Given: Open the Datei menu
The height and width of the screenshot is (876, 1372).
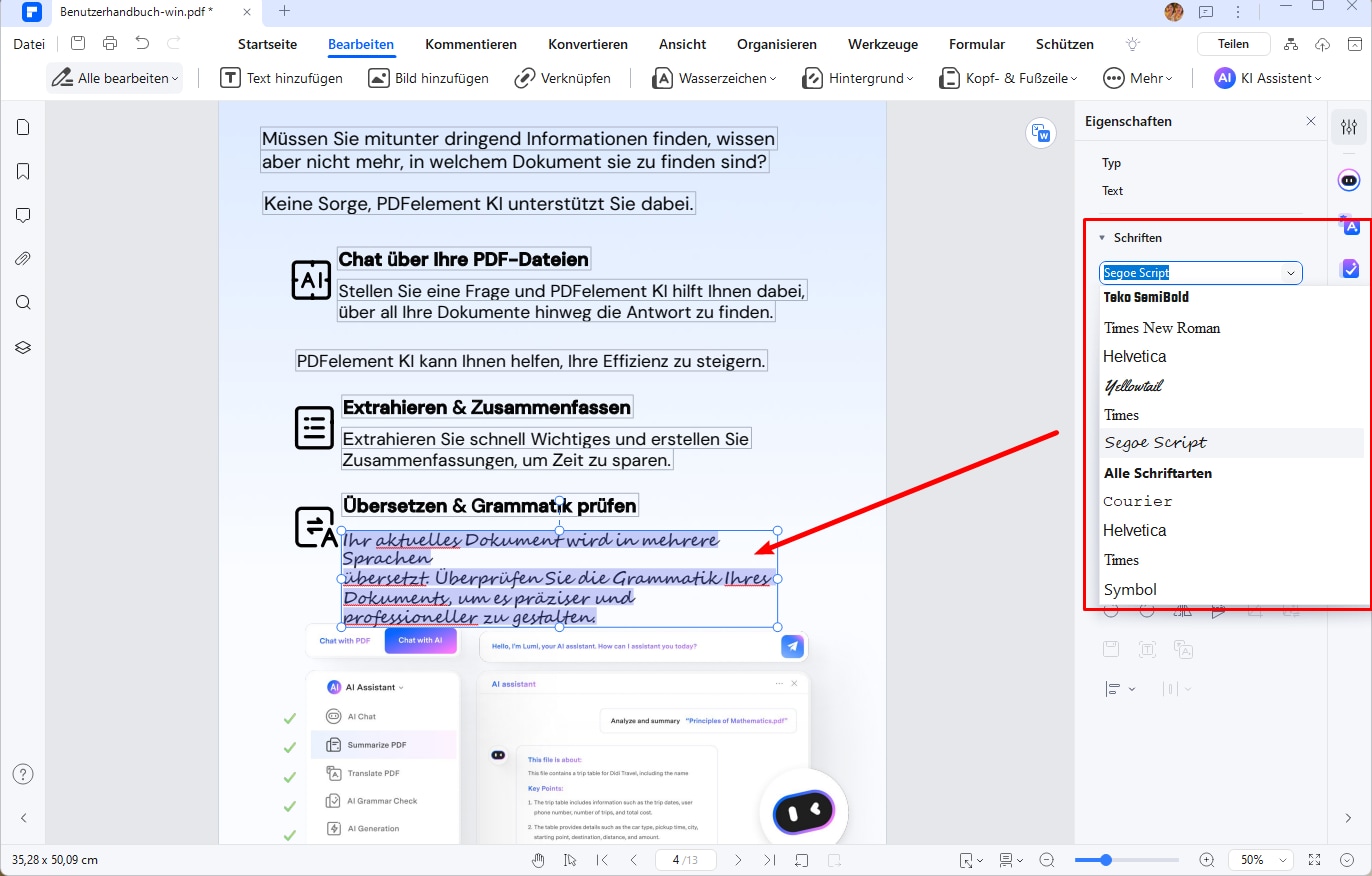Looking at the screenshot, I should point(29,44).
